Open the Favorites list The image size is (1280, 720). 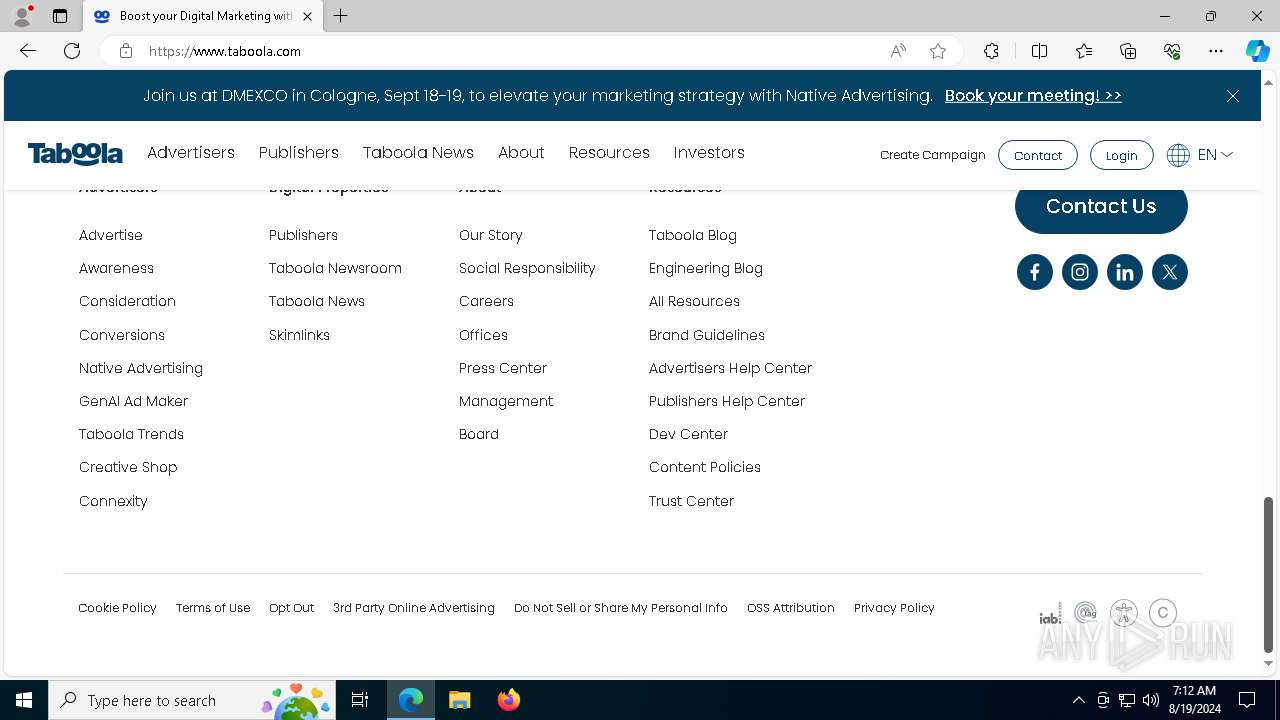(1084, 51)
